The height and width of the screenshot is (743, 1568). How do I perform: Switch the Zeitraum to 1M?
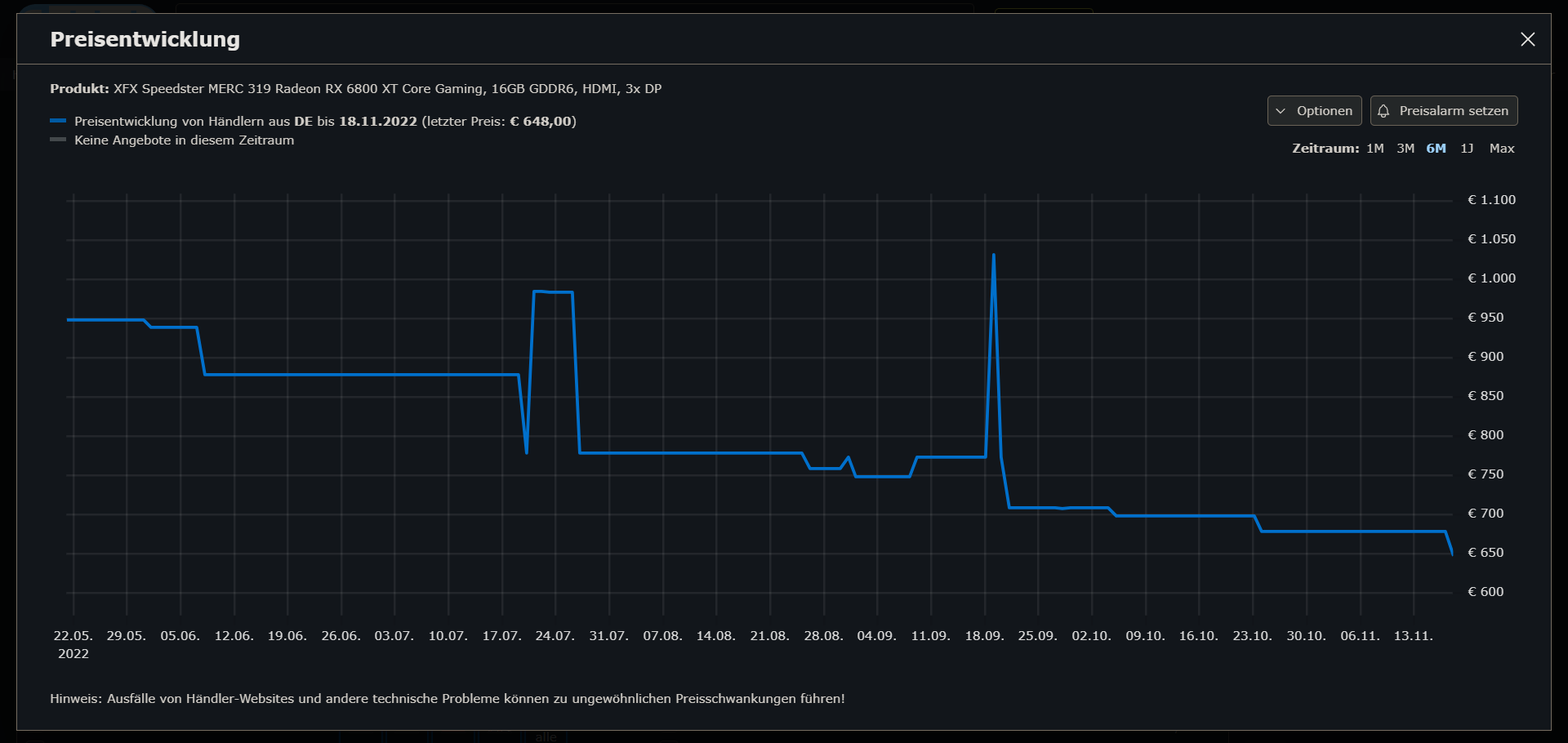click(x=1375, y=148)
